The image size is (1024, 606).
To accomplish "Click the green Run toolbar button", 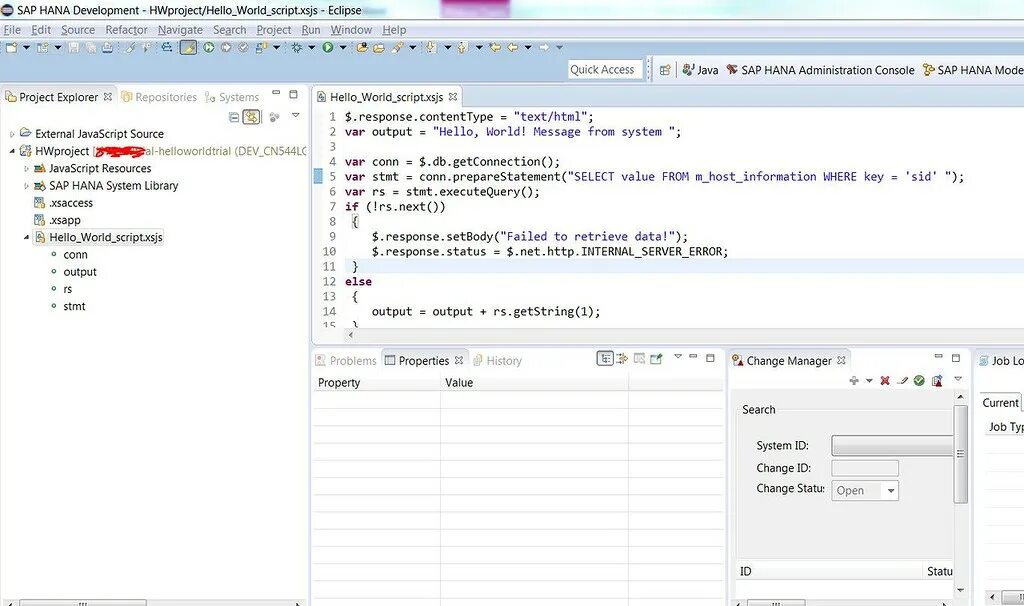I will point(328,48).
